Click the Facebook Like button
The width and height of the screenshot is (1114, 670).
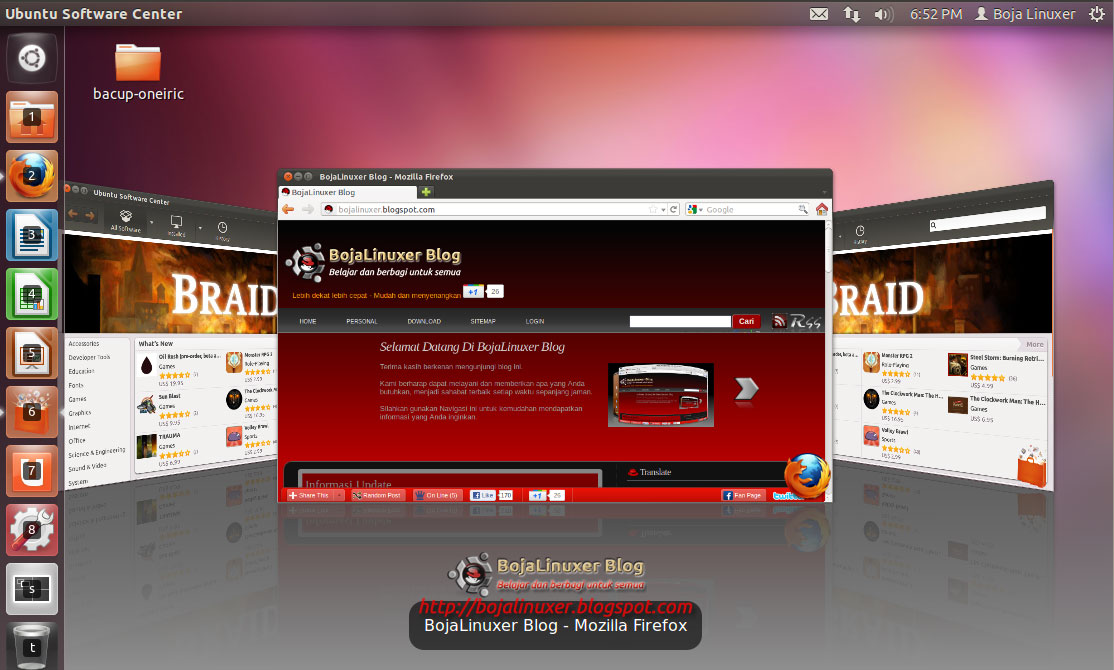pos(482,495)
